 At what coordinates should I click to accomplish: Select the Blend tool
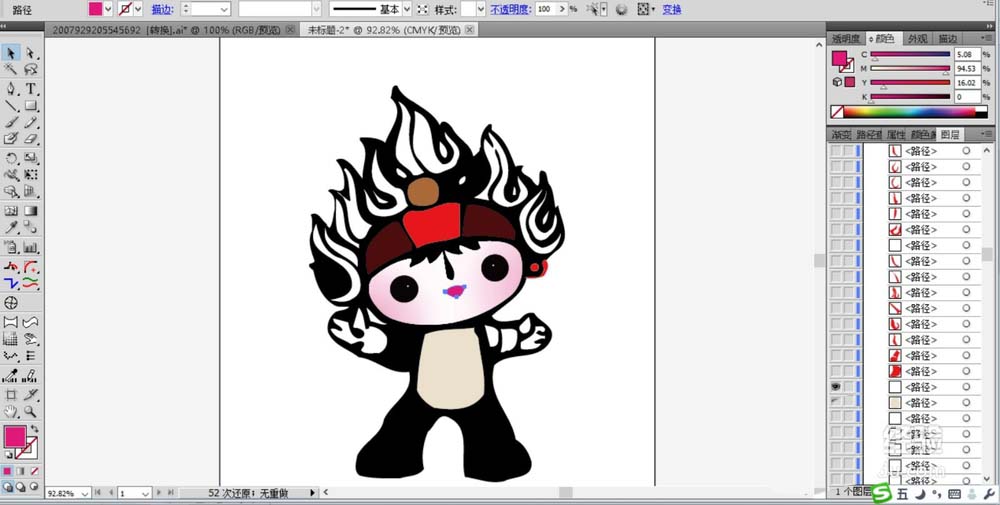point(30,227)
